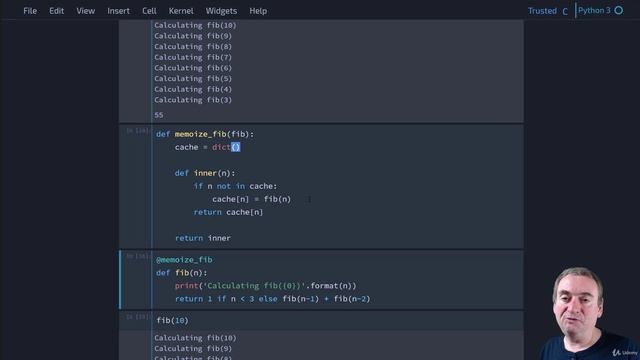
Task: Click output line 'Calculating fib(3)'
Action: [193, 100]
